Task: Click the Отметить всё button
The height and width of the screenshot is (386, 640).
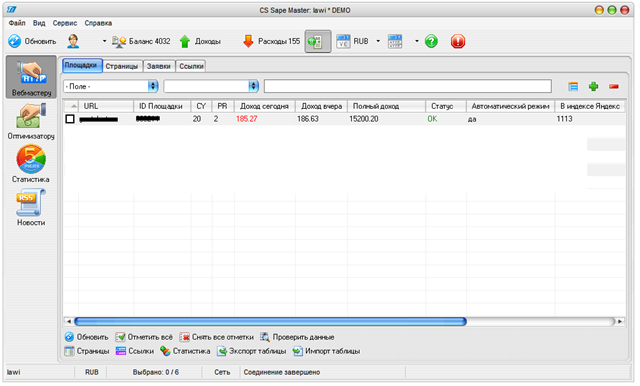Action: tap(144, 337)
